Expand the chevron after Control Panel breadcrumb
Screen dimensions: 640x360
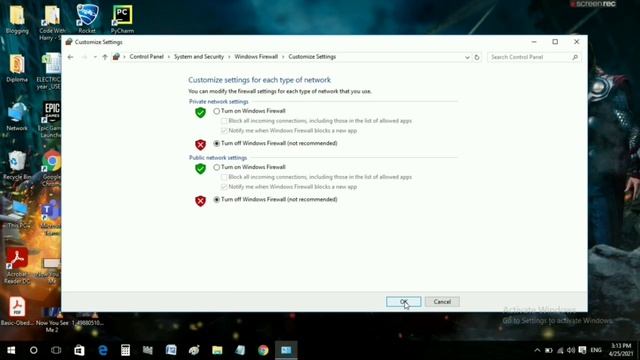coord(169,57)
